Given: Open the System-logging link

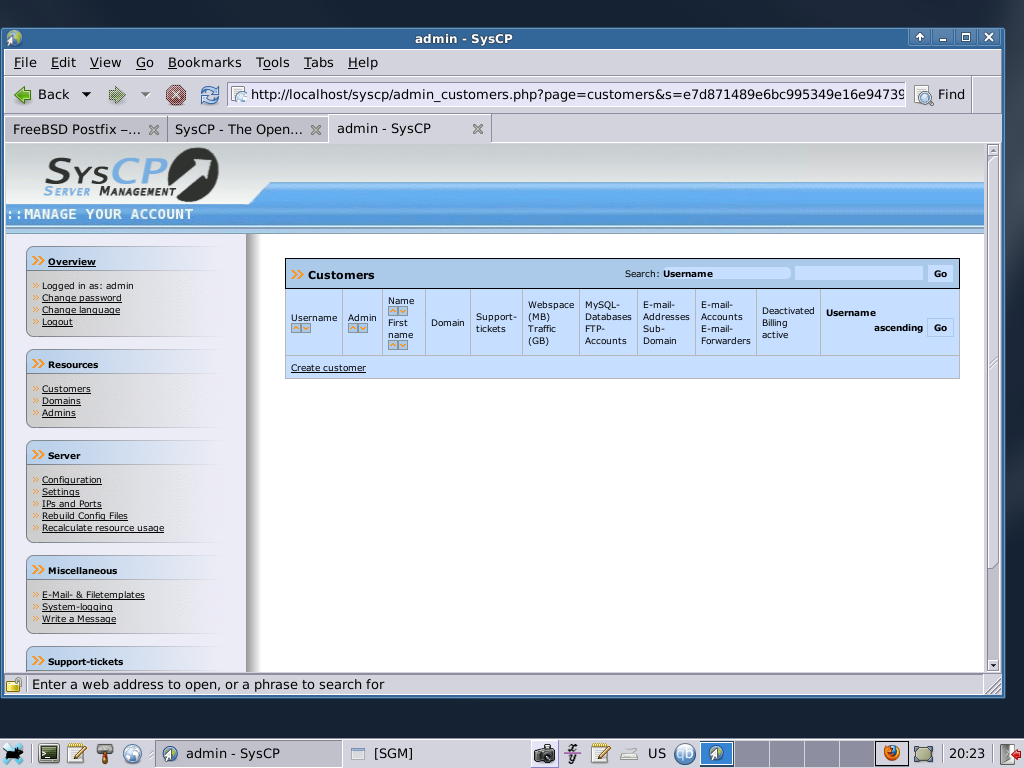Looking at the screenshot, I should 77,607.
